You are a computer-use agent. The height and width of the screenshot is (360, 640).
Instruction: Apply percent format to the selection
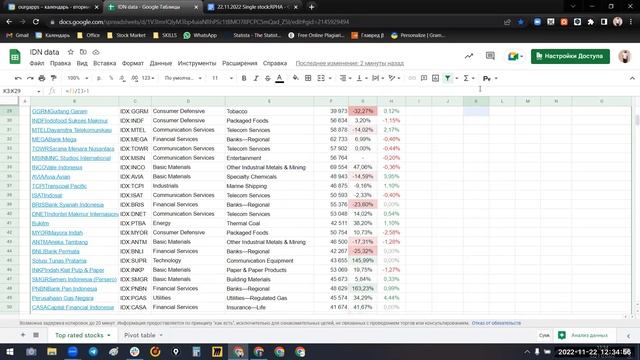point(111,78)
